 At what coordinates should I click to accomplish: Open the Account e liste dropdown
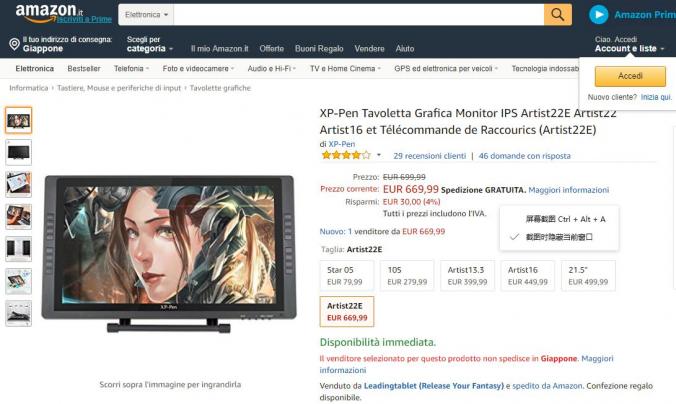(629, 44)
